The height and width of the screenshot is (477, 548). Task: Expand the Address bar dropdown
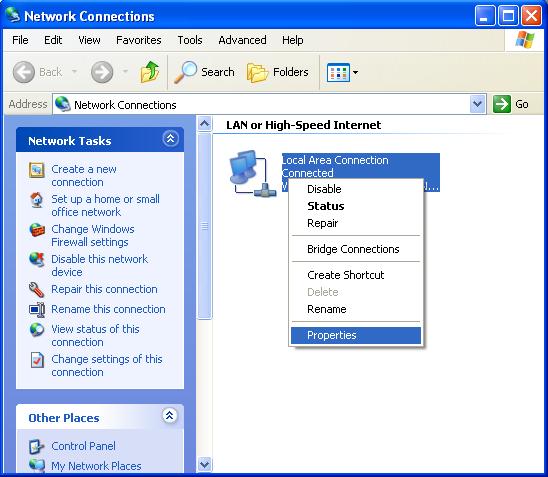coord(477,104)
